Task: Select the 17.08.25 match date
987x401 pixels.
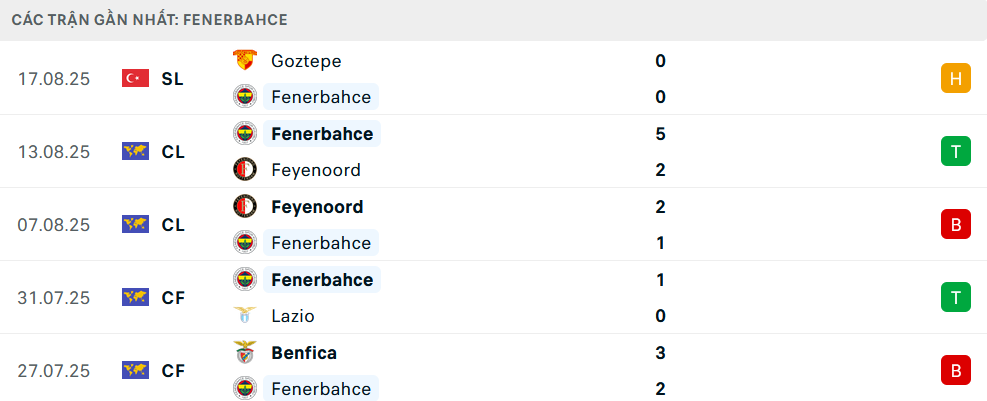Action: (x=54, y=78)
